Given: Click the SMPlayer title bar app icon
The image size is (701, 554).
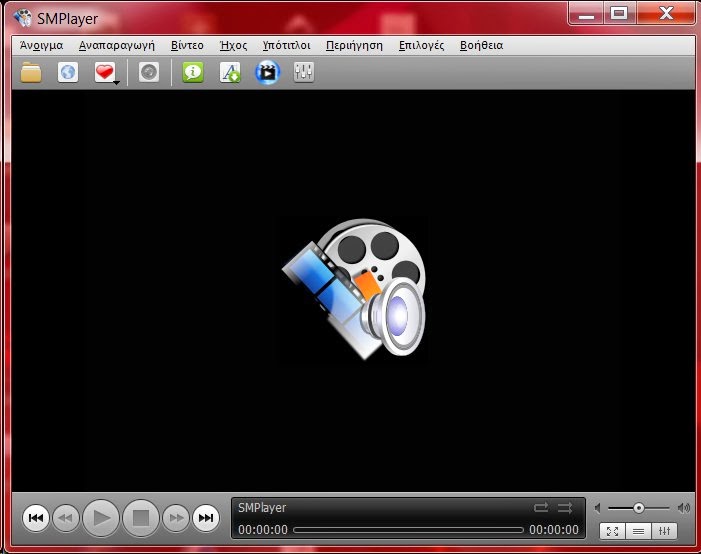Looking at the screenshot, I should click(x=22, y=18).
